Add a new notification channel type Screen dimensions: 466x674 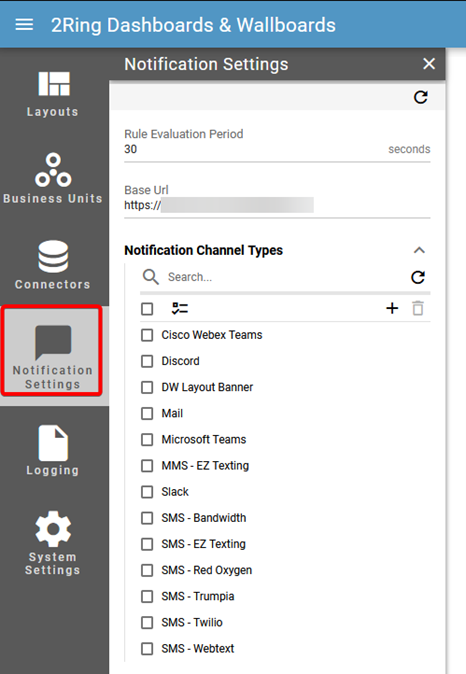pos(392,308)
